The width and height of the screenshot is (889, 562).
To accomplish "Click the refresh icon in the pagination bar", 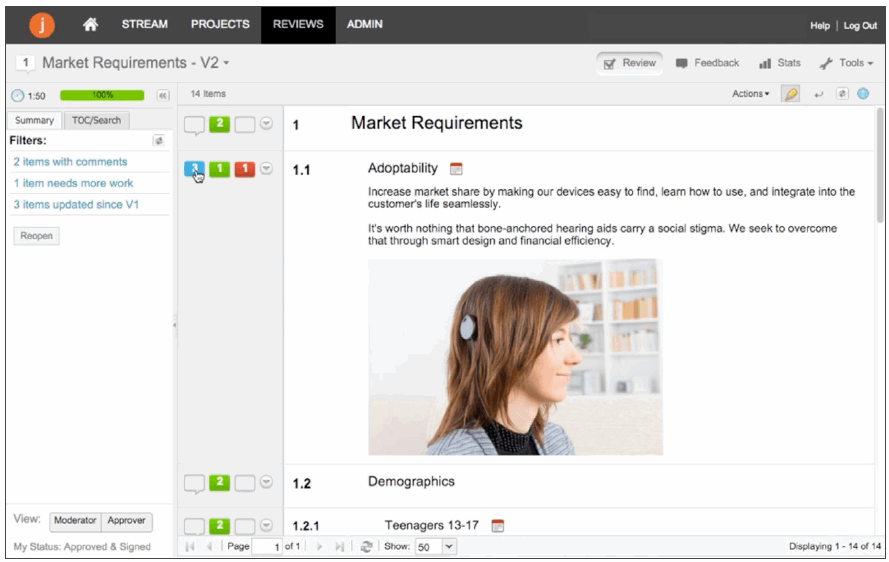I will click(x=367, y=547).
